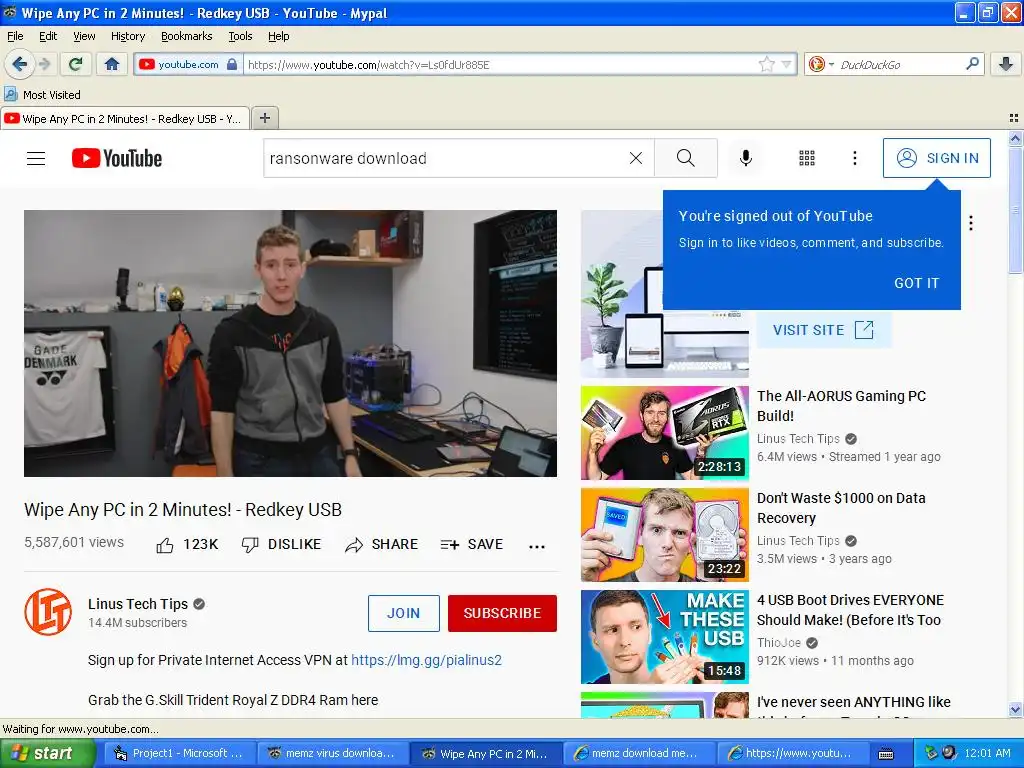The image size is (1024, 768).
Task: Open the Data Recovery video thumbnail
Action: (665, 535)
